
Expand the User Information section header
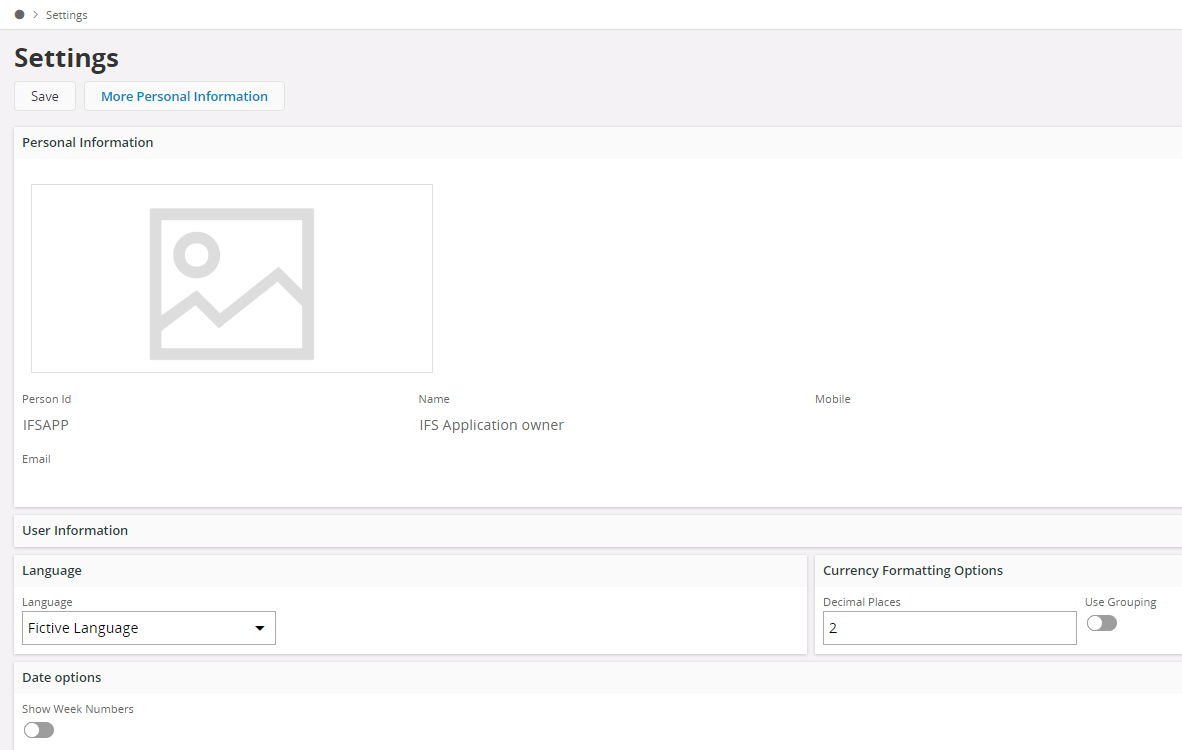75,530
